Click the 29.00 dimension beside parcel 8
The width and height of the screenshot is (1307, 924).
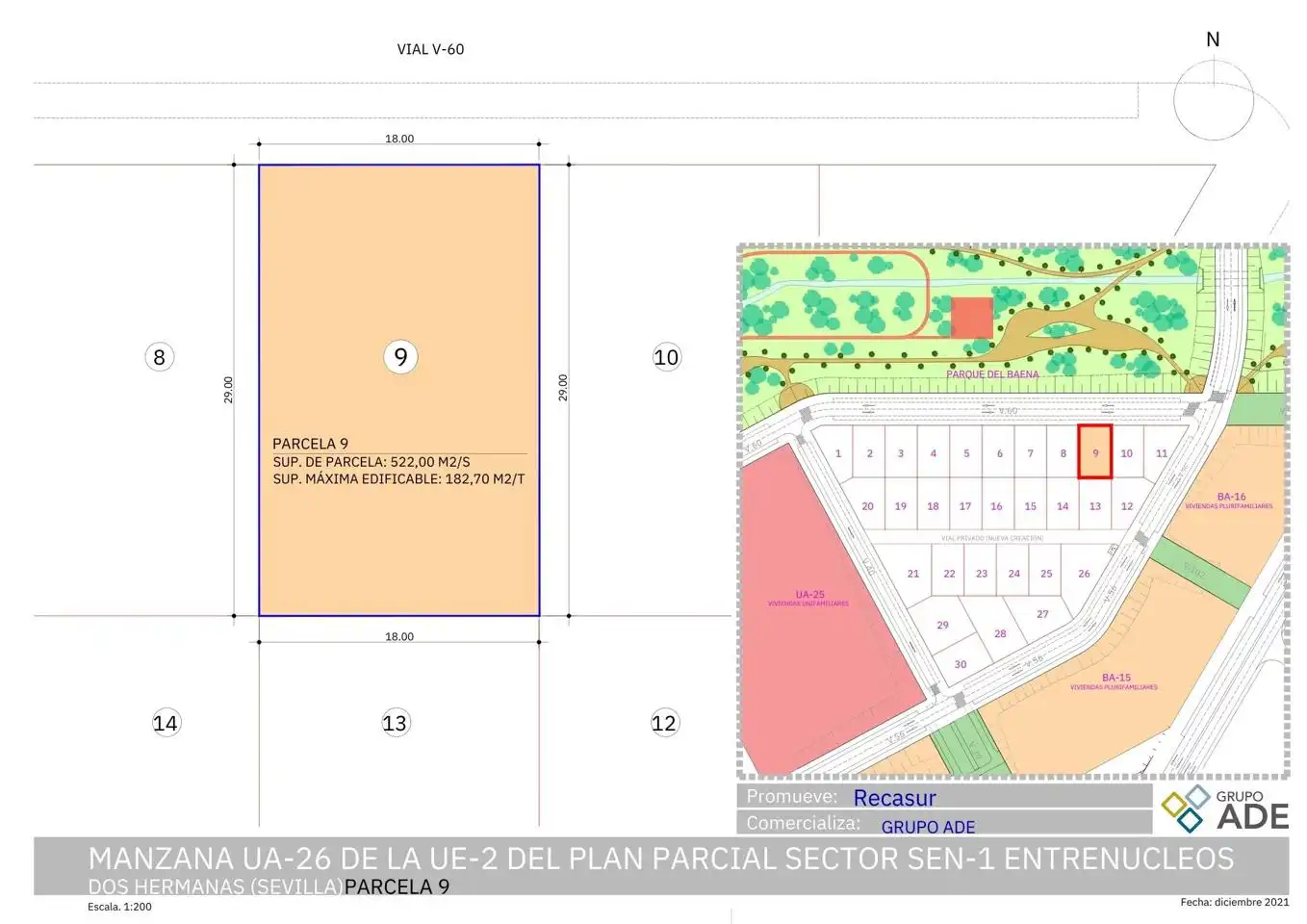[228, 390]
